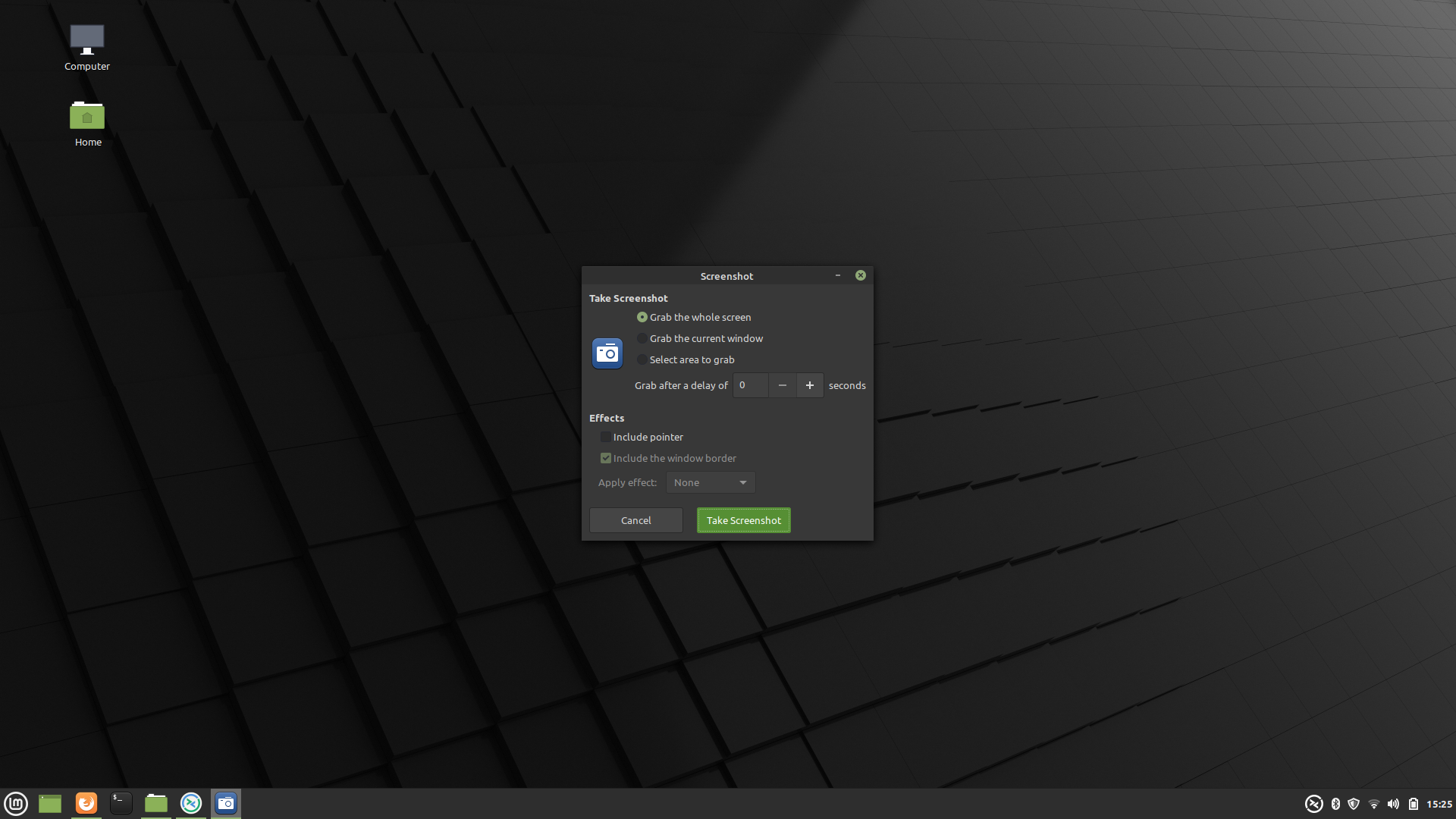1456x819 pixels.
Task: Minimize the Screenshot dialog
Action: tap(838, 275)
